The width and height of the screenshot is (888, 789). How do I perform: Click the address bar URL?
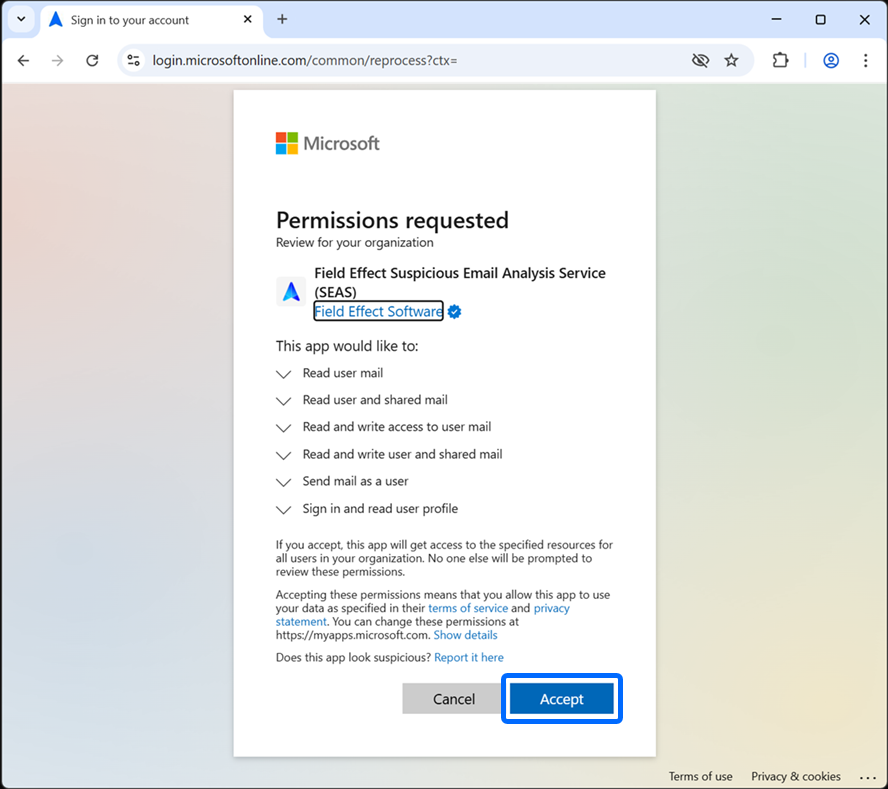point(305,60)
